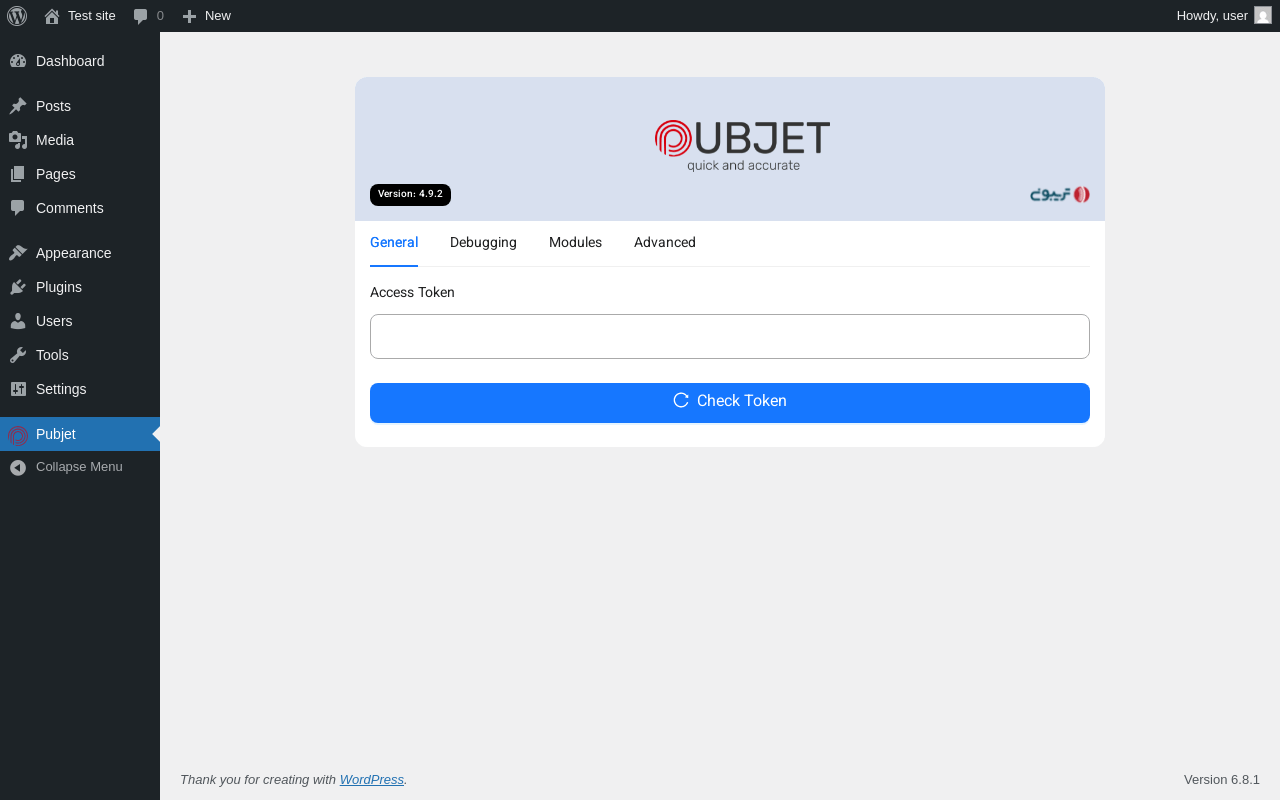Click the Pubjet fingerprint sidebar icon
1280x800 pixels.
[18, 435]
